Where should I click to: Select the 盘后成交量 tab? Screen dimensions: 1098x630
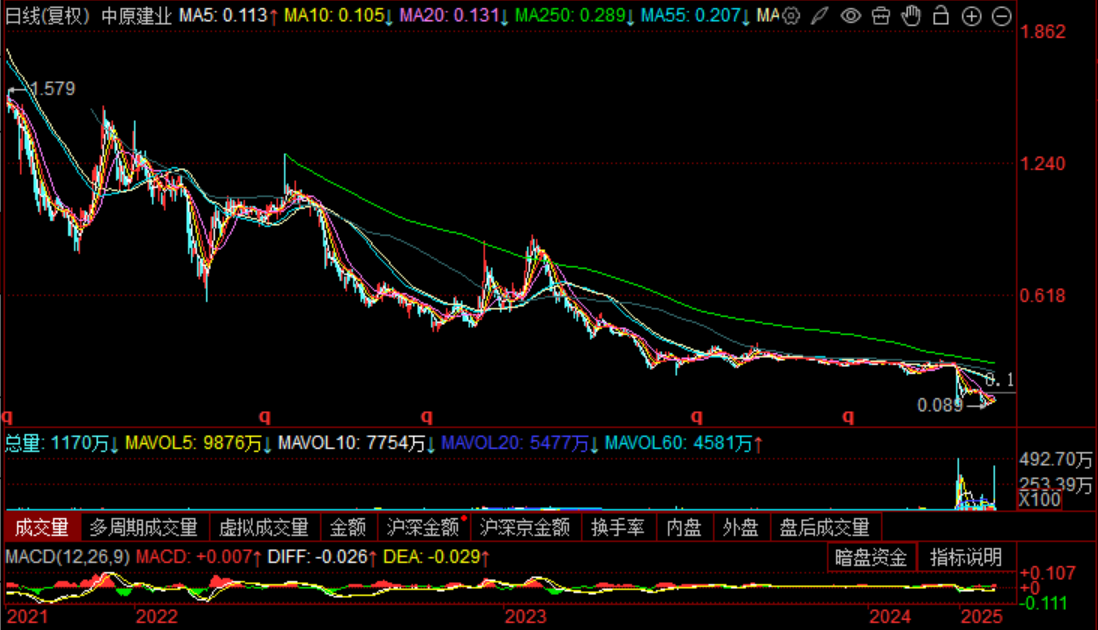[x=825, y=527]
